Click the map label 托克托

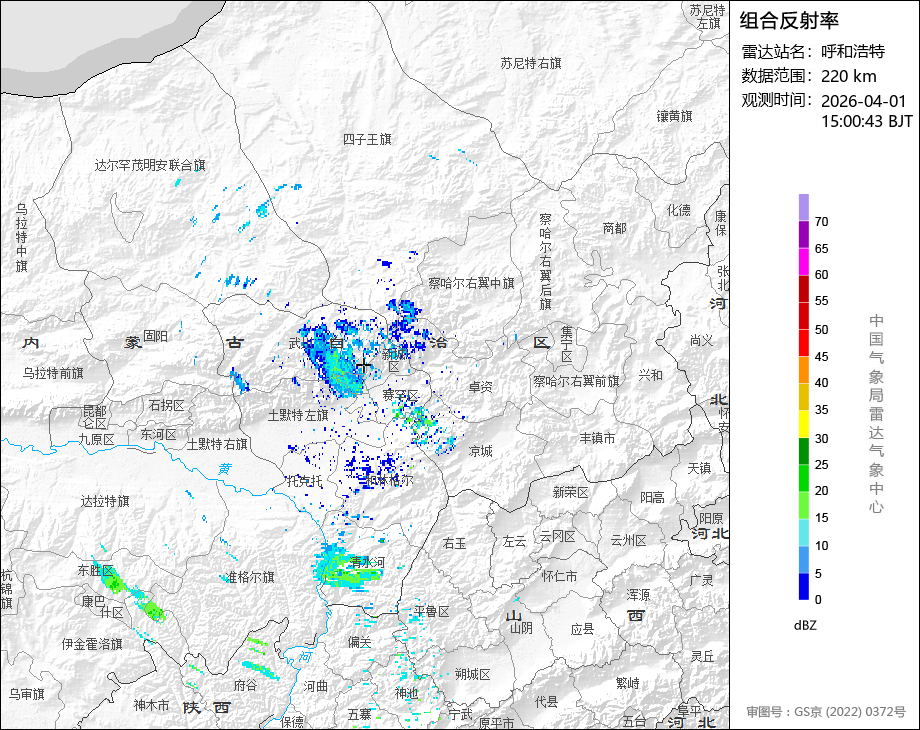pos(304,481)
